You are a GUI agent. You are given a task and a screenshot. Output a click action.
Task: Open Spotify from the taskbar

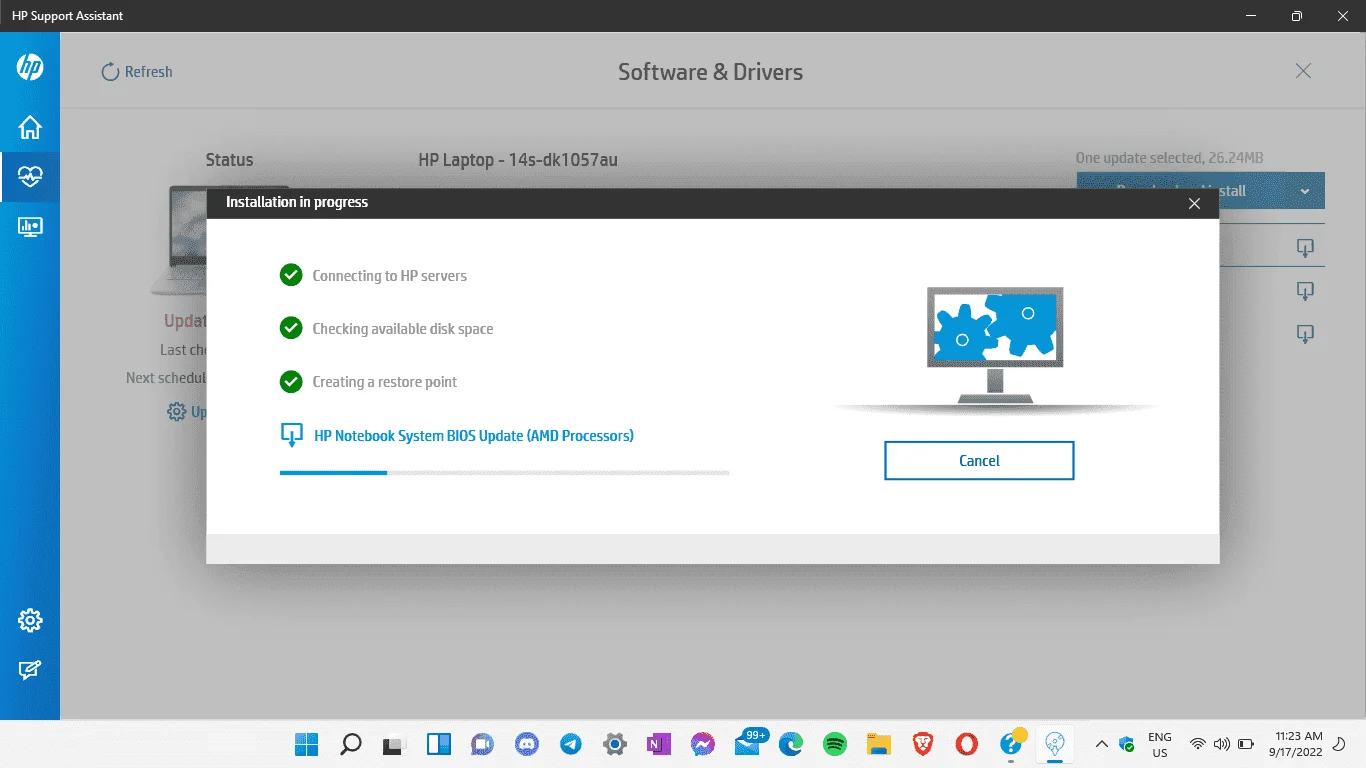[x=834, y=744]
